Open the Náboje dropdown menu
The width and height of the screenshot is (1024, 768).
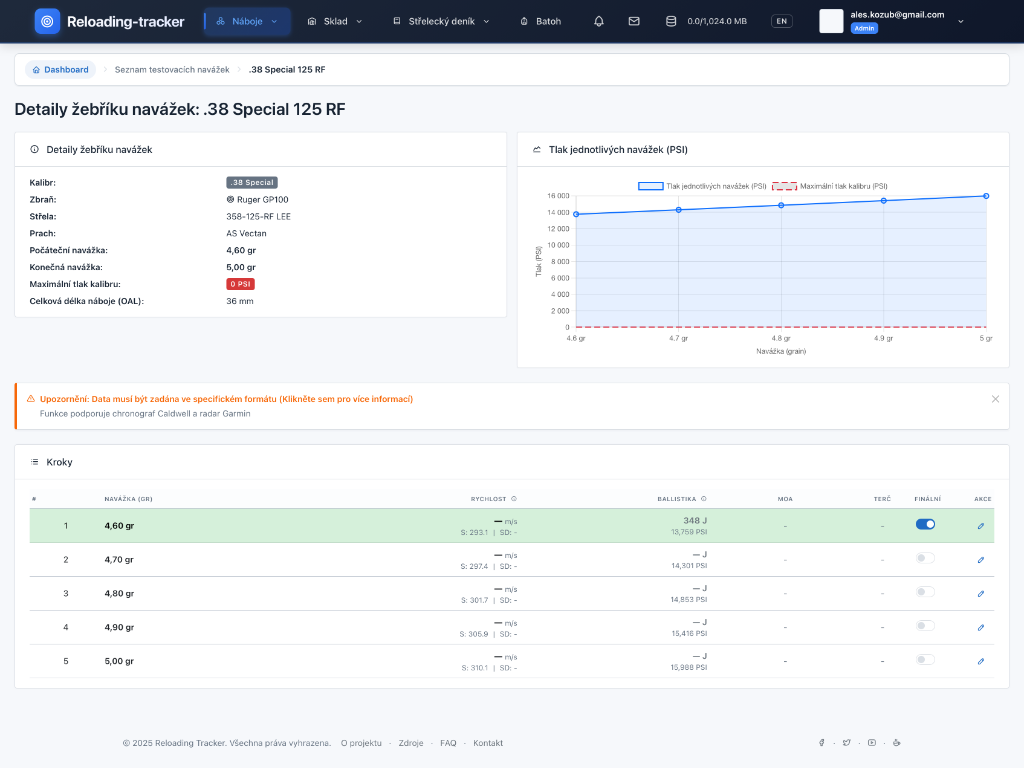pos(247,21)
